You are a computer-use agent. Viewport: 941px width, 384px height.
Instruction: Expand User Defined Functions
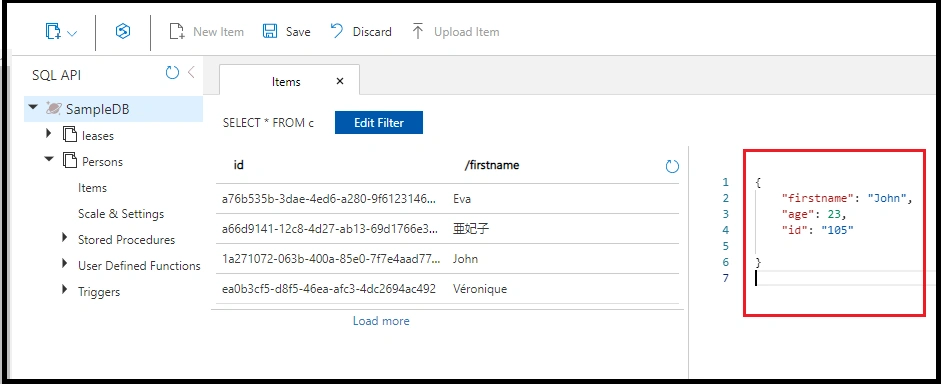click(65, 264)
